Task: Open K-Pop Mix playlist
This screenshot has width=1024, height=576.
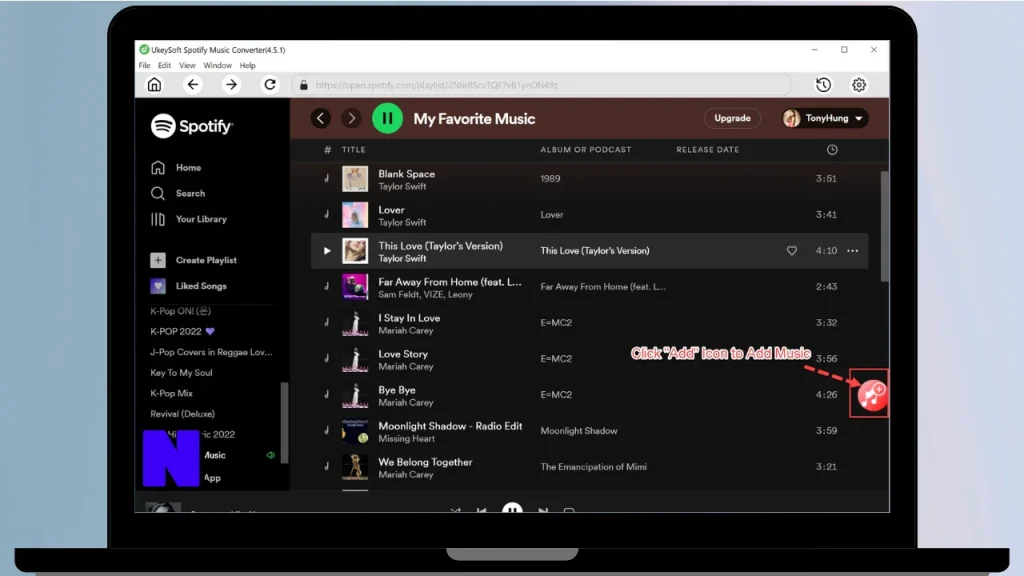Action: (x=171, y=393)
